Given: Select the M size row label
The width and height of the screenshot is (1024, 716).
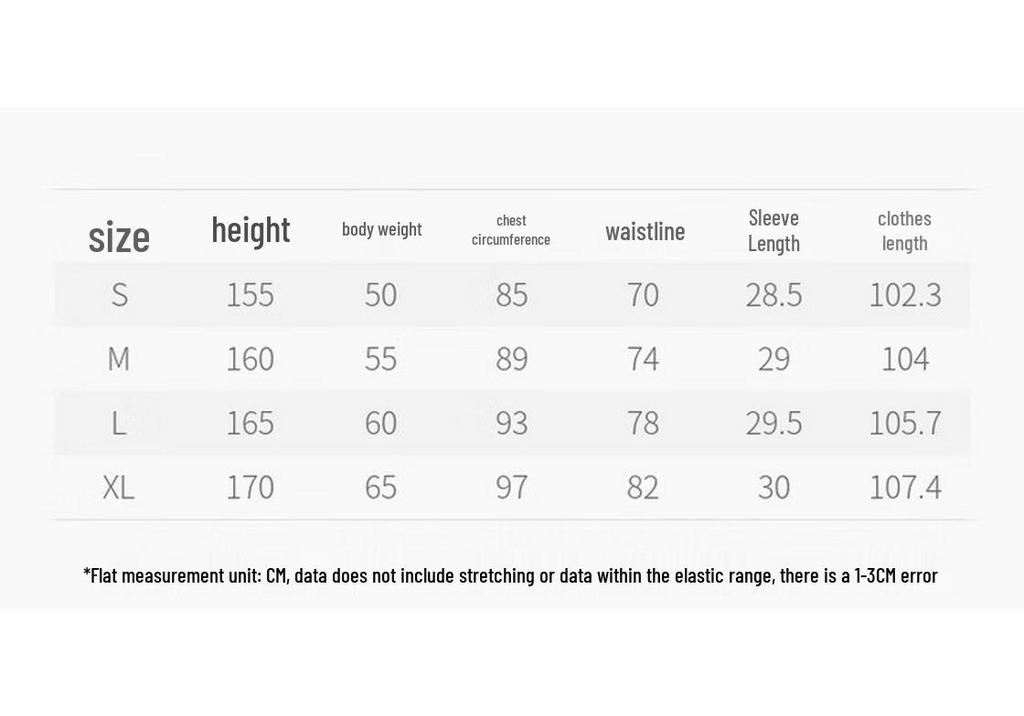Looking at the screenshot, I should (119, 359).
